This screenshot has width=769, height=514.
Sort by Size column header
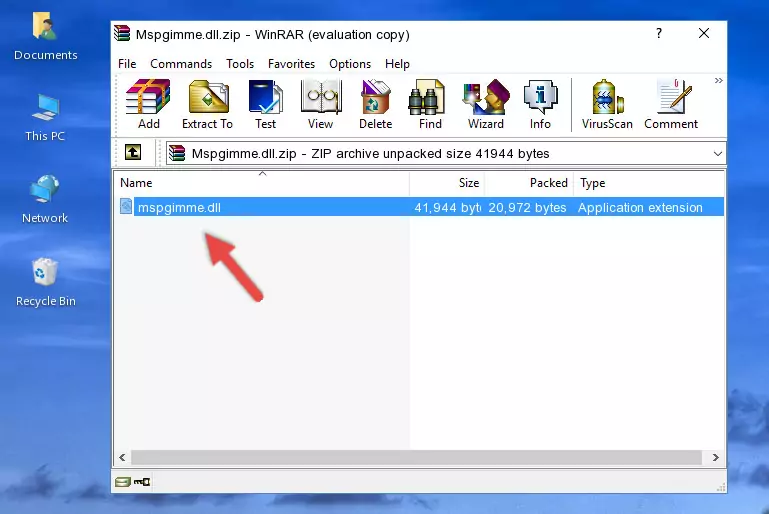447,183
